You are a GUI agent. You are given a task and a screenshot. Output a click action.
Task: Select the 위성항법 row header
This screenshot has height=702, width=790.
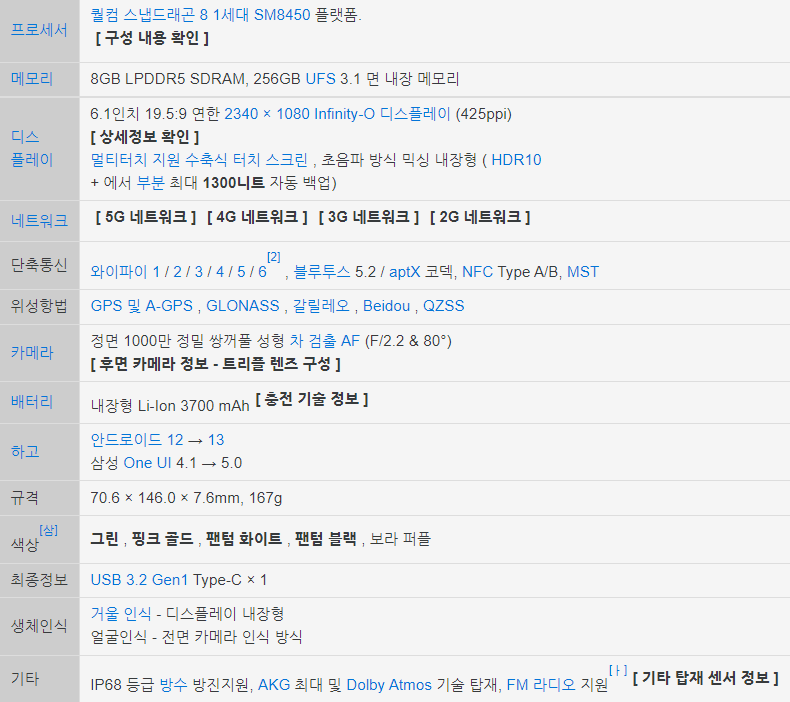(39, 306)
